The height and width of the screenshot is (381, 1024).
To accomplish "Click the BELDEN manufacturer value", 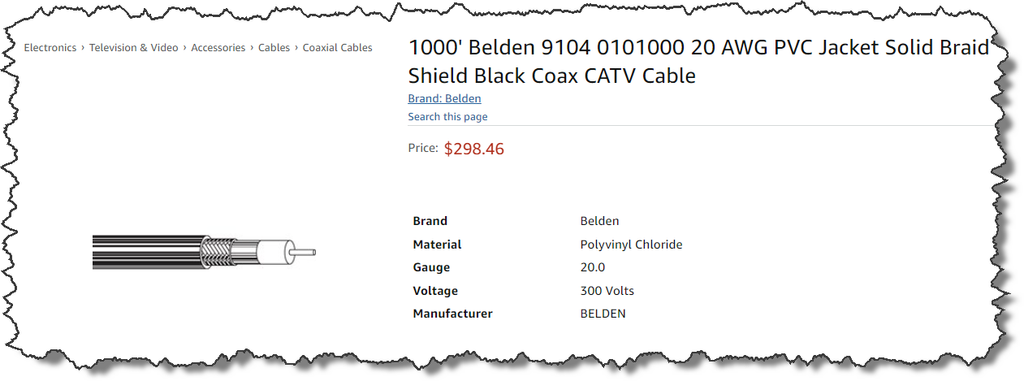I will pyautogui.click(x=603, y=314).
